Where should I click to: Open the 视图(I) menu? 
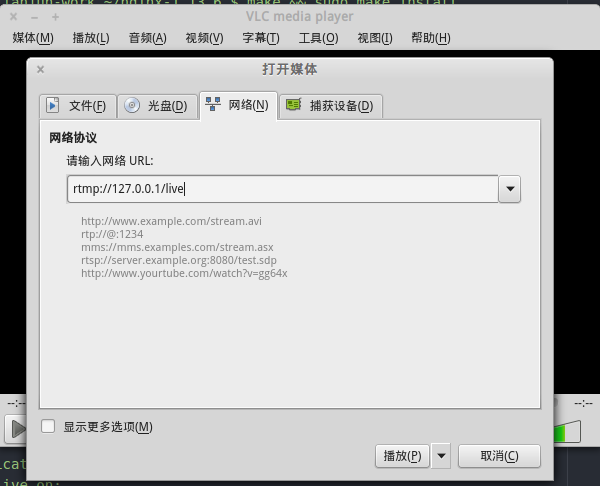click(375, 38)
